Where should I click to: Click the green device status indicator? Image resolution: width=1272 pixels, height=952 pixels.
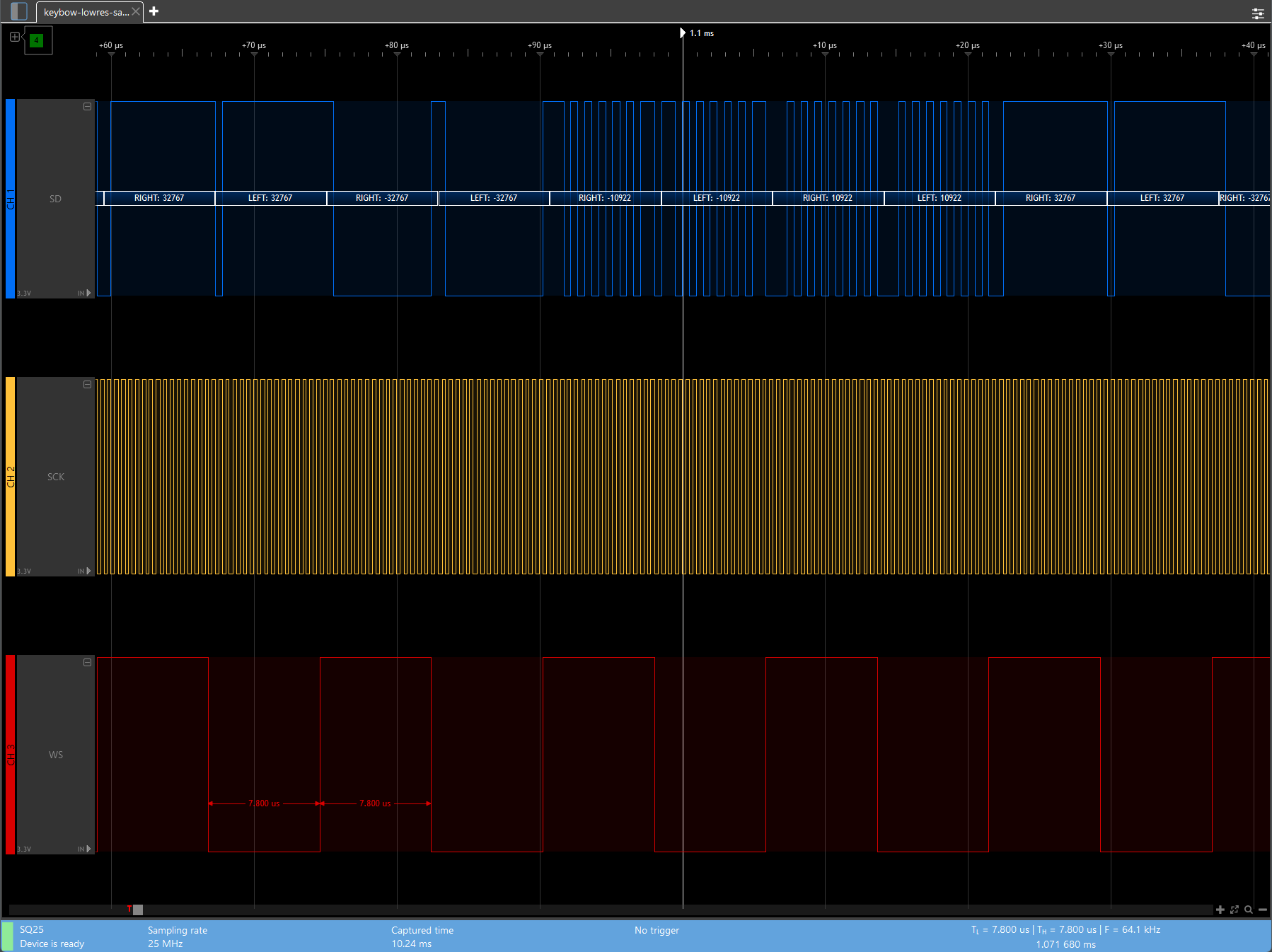[7, 936]
